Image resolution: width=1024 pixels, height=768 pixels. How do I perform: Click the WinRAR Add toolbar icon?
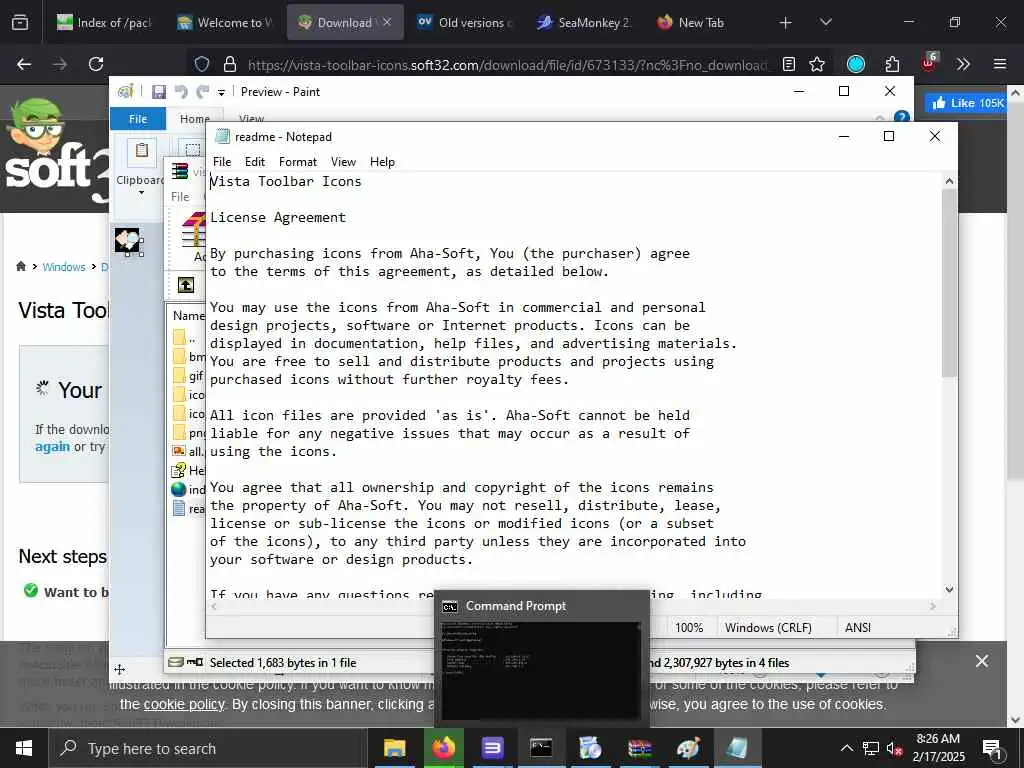193,238
